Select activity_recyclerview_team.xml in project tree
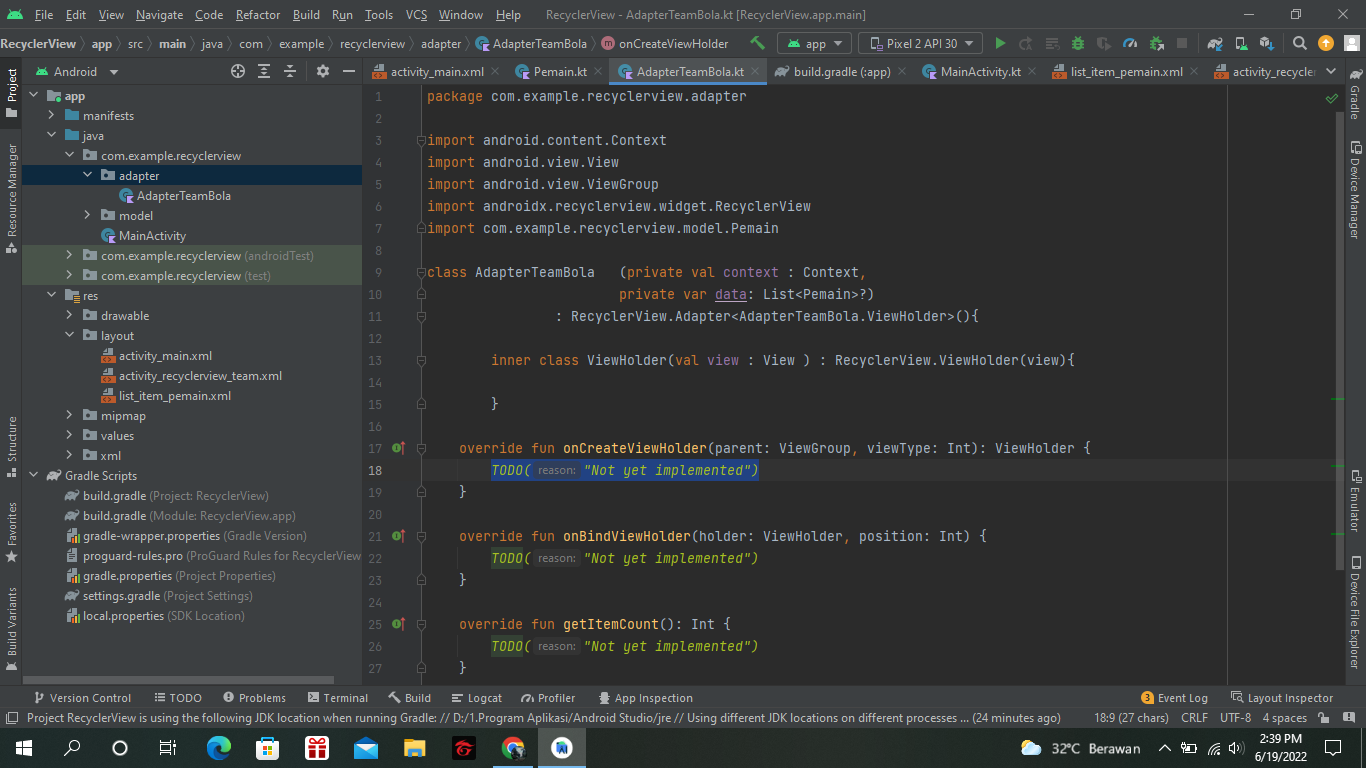Image resolution: width=1366 pixels, height=768 pixels. pyautogui.click(x=191, y=376)
